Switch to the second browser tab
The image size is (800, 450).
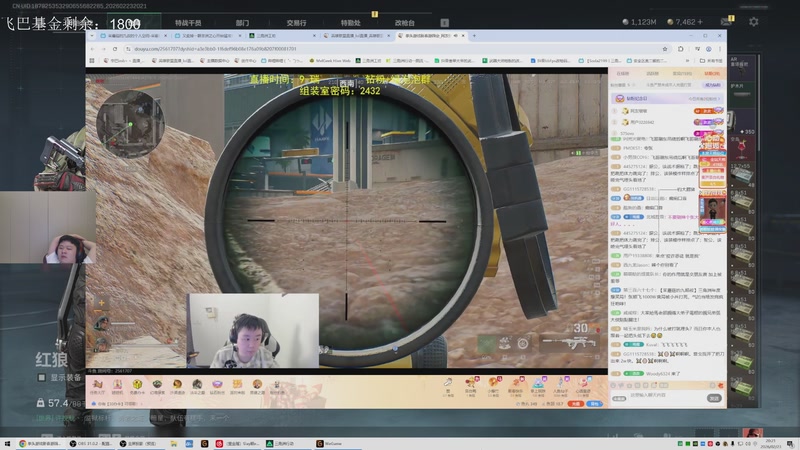tap(207, 36)
